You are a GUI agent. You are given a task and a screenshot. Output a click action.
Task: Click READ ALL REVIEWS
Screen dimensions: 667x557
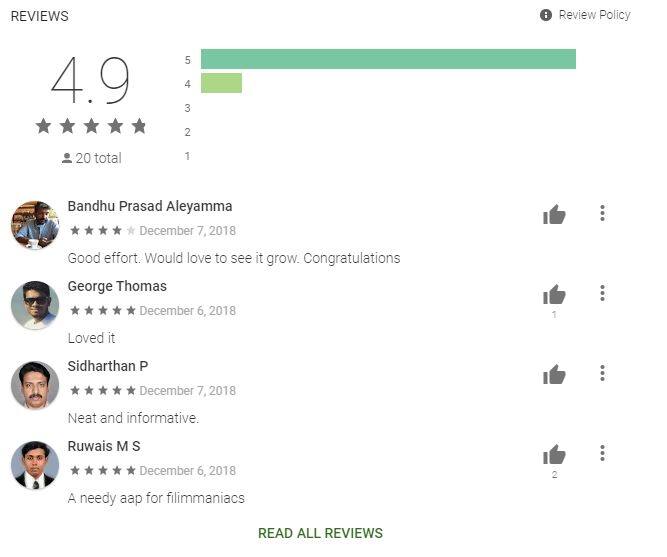pos(320,533)
